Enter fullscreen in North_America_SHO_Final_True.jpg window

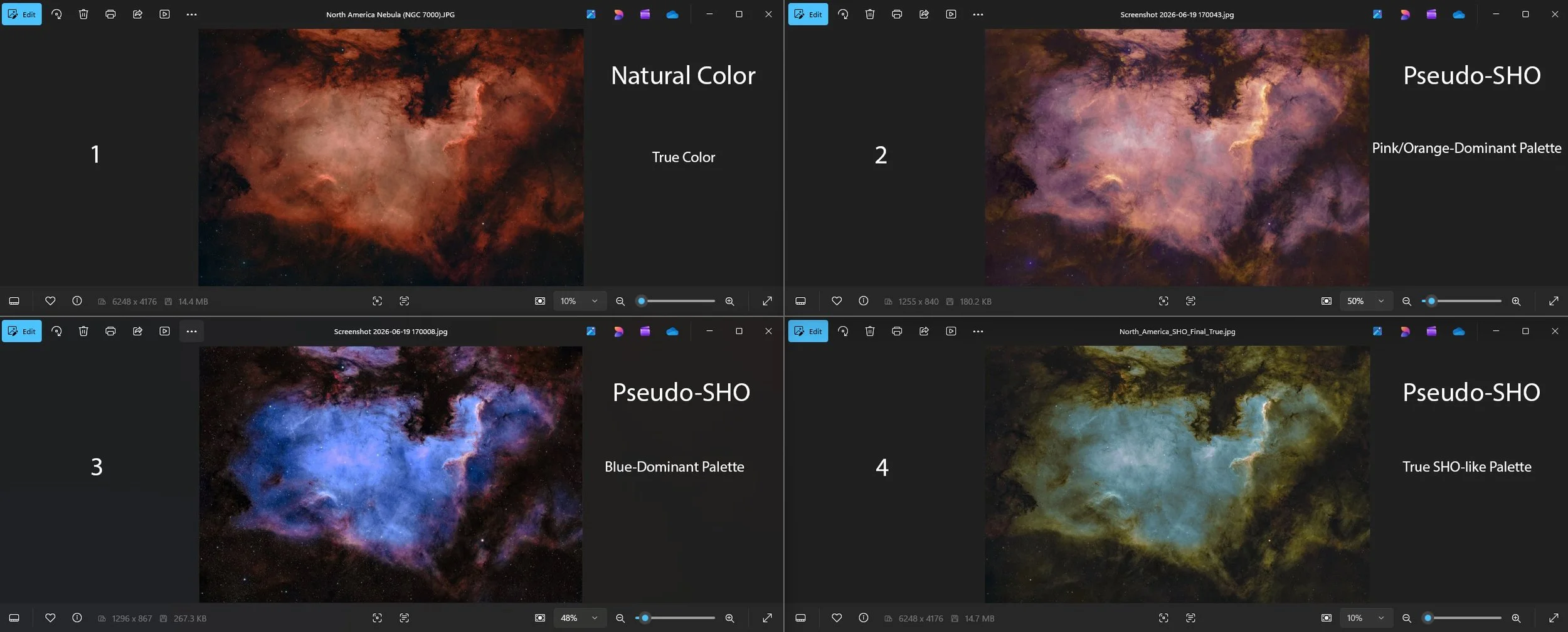tap(1554, 618)
